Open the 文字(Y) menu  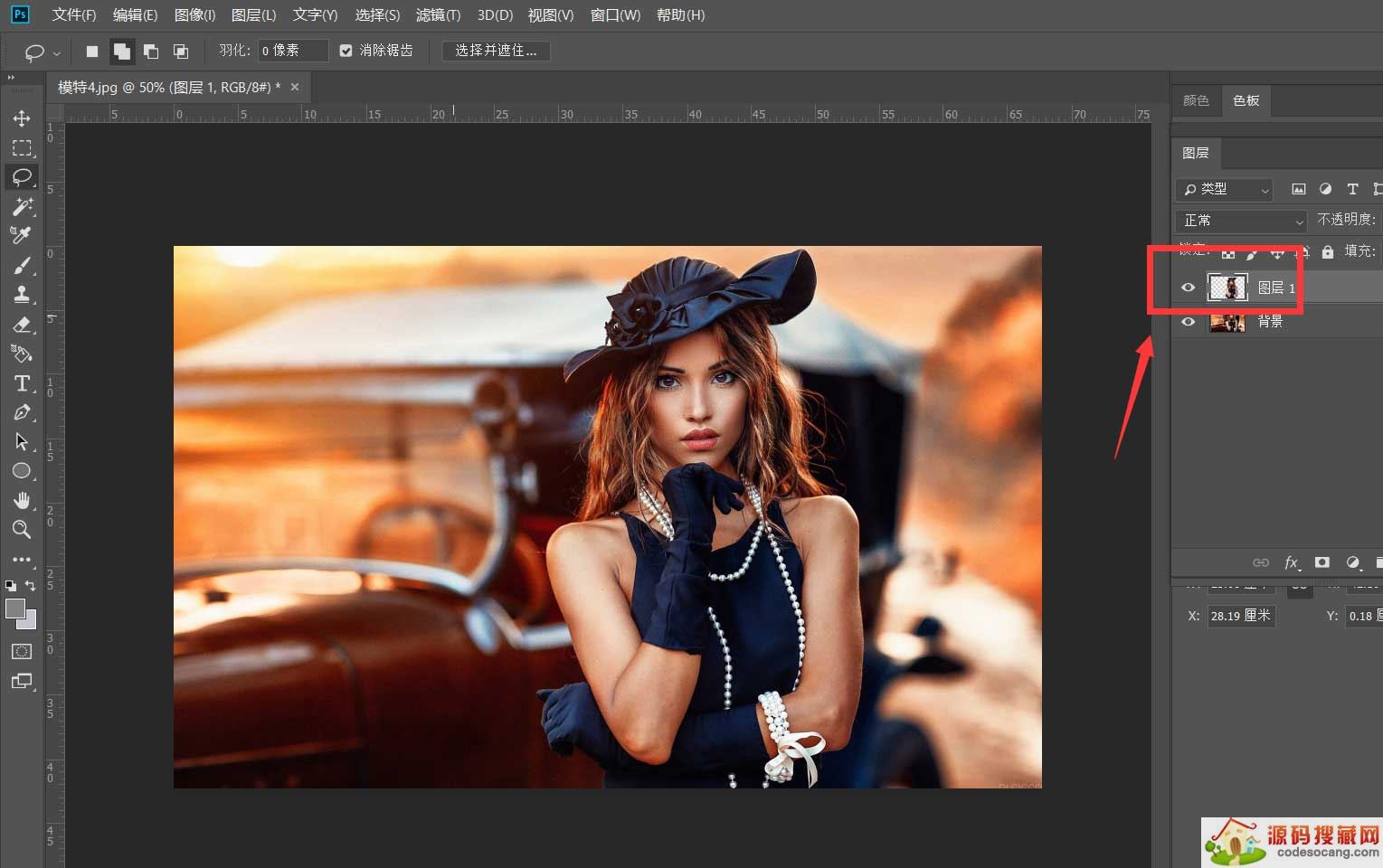(x=315, y=15)
